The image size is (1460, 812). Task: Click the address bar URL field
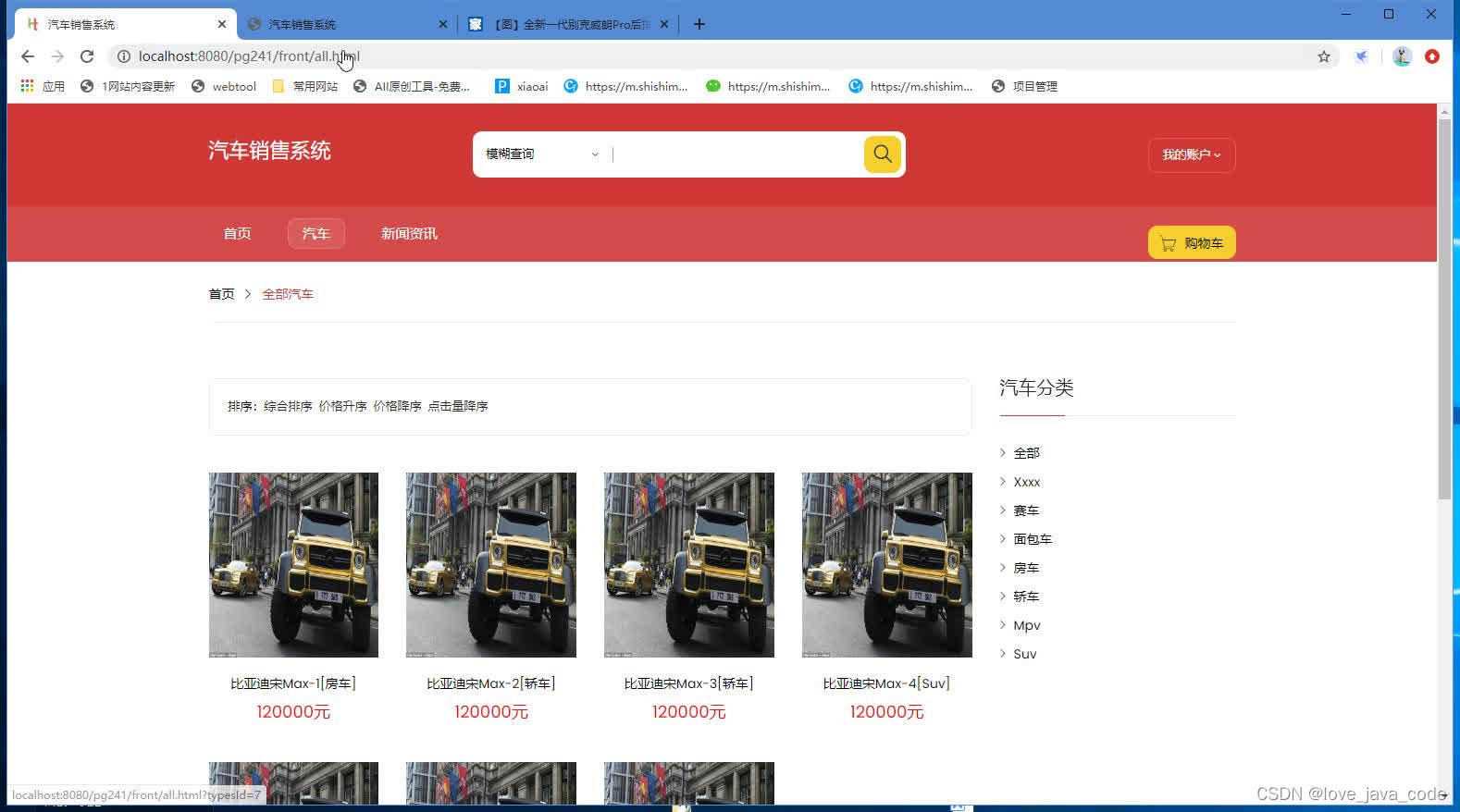(x=722, y=56)
